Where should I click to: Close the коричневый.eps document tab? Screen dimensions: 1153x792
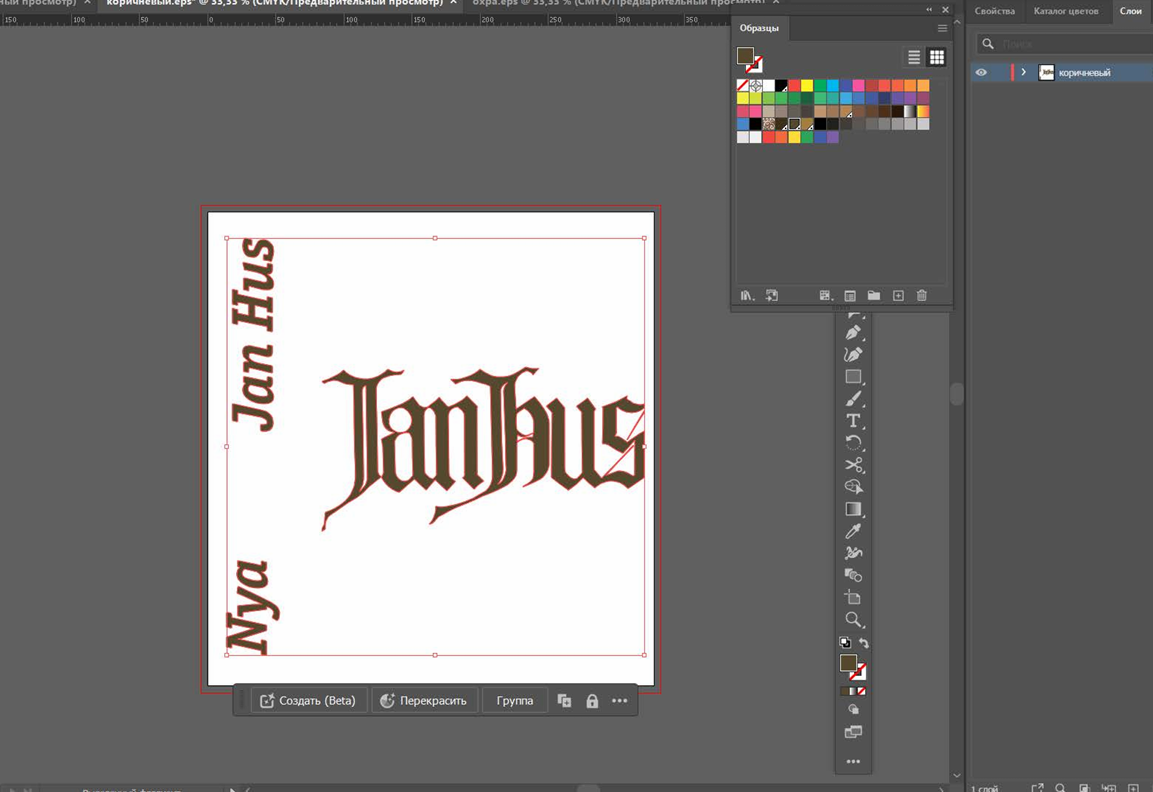[x=453, y=3]
